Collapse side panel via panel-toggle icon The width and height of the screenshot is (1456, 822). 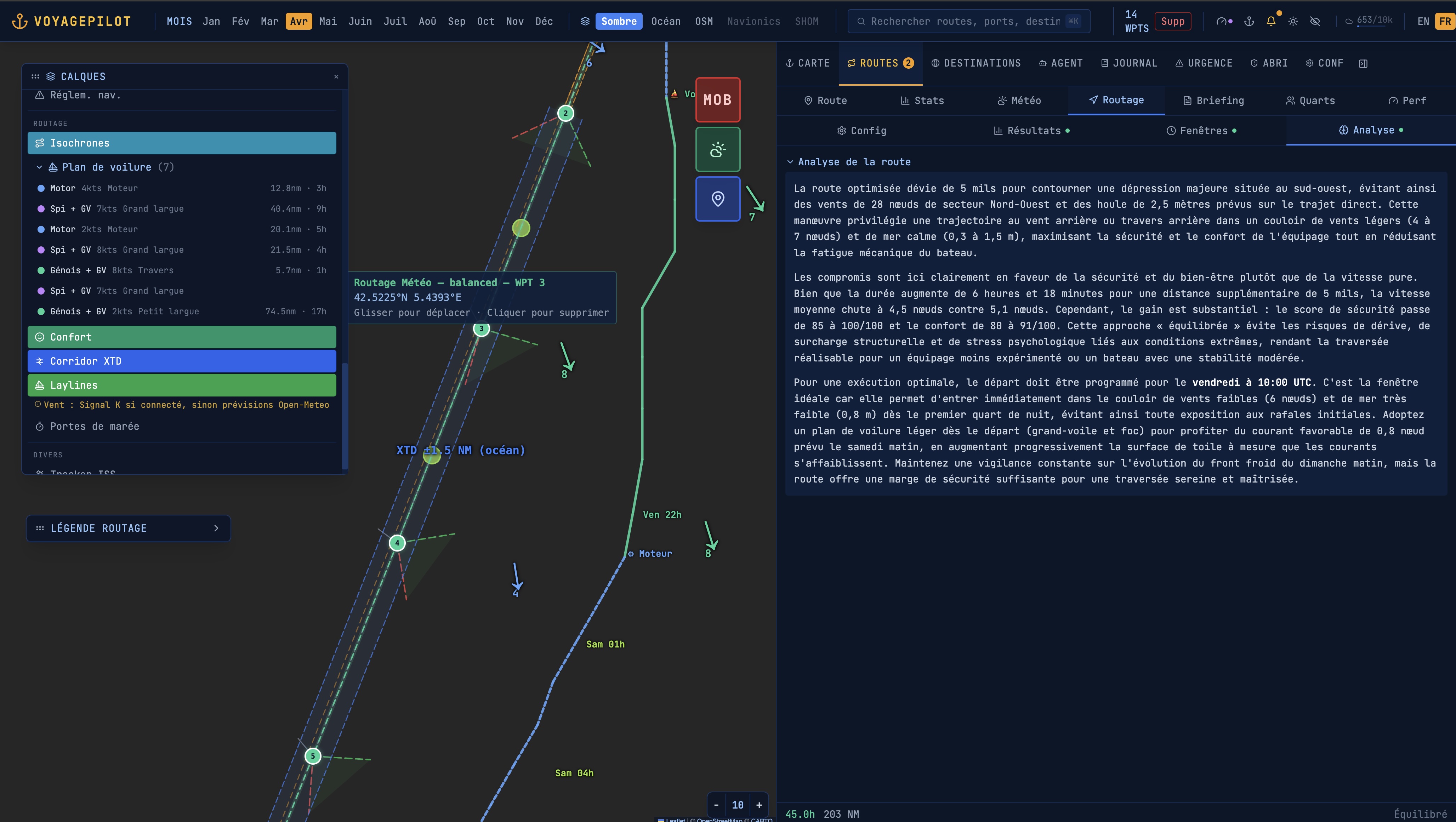coord(1363,63)
